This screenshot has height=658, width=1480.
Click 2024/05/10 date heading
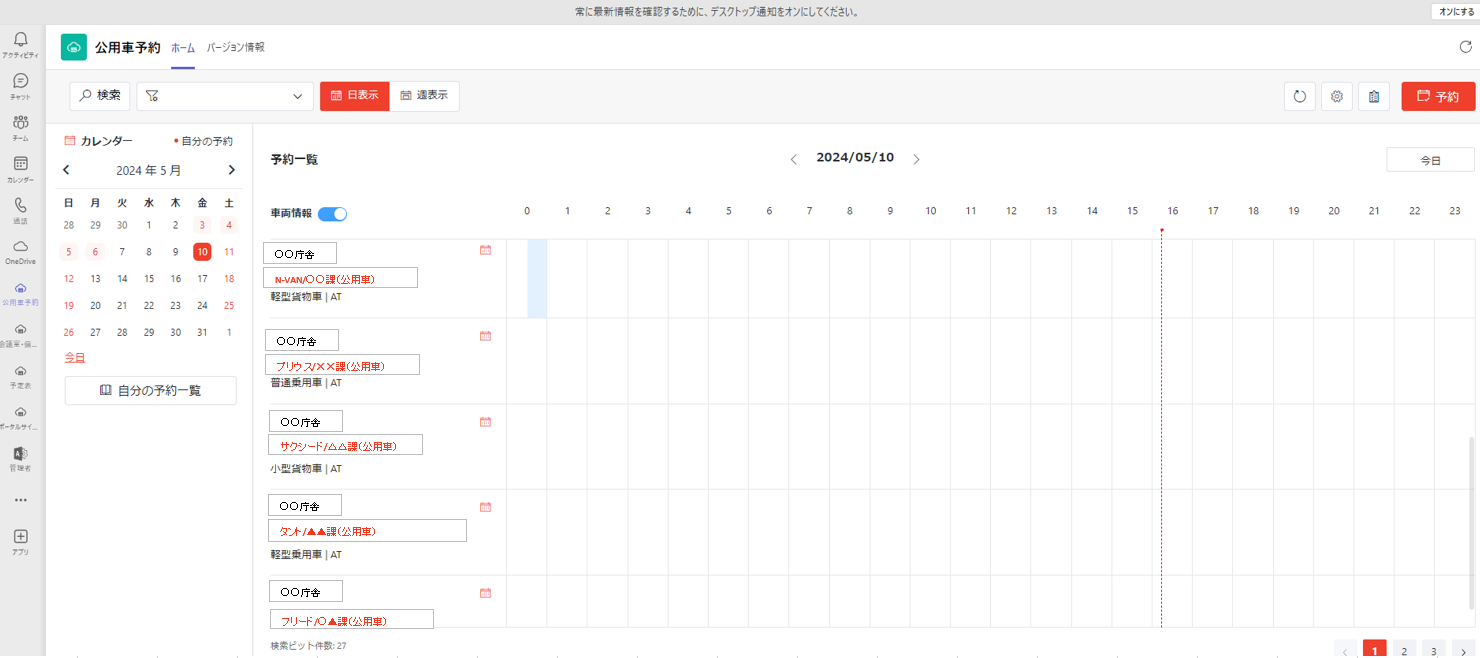click(x=855, y=158)
